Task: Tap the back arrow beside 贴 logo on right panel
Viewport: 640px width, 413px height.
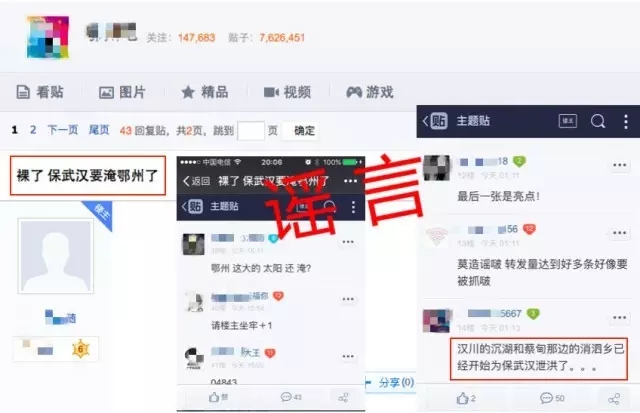Action: [x=425, y=121]
